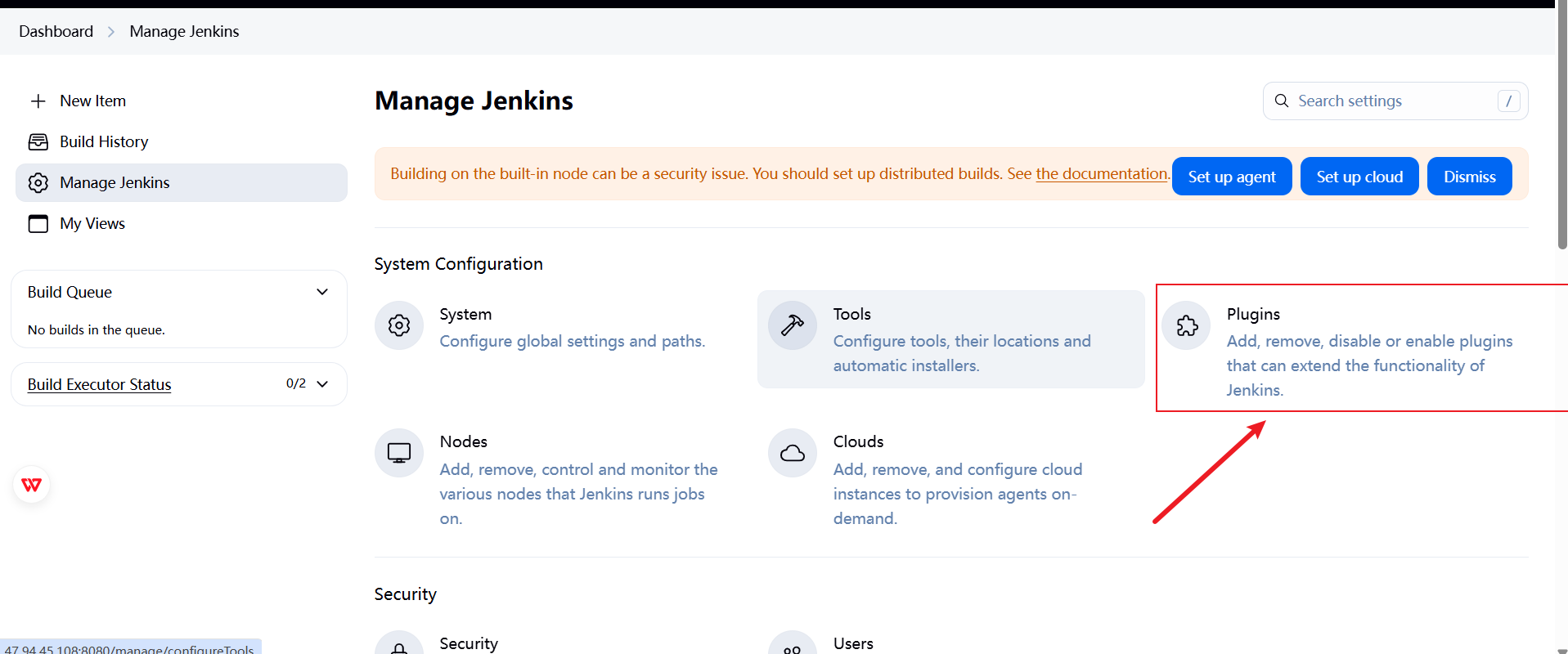Viewport: 1568px width, 654px height.
Task: Click the System Configuration section heading
Action: click(458, 264)
